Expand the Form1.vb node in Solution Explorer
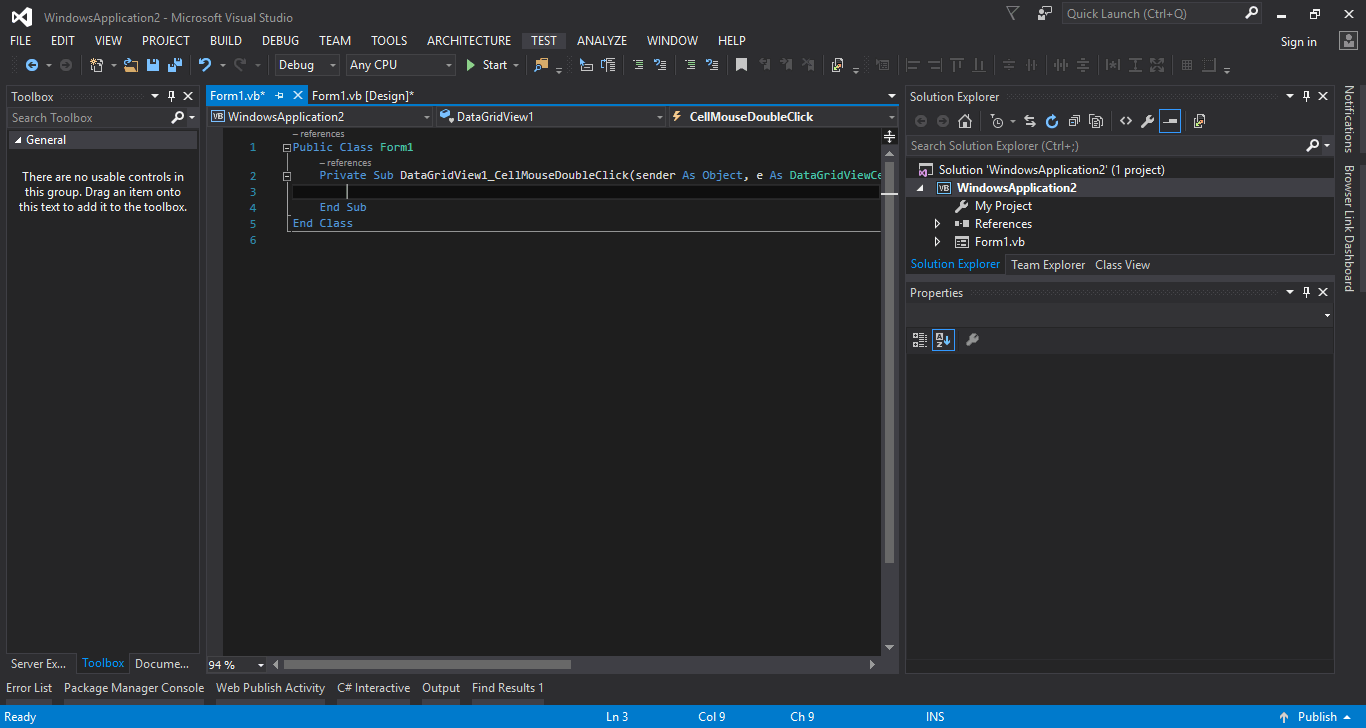Image resolution: width=1366 pixels, height=728 pixels. [x=937, y=242]
